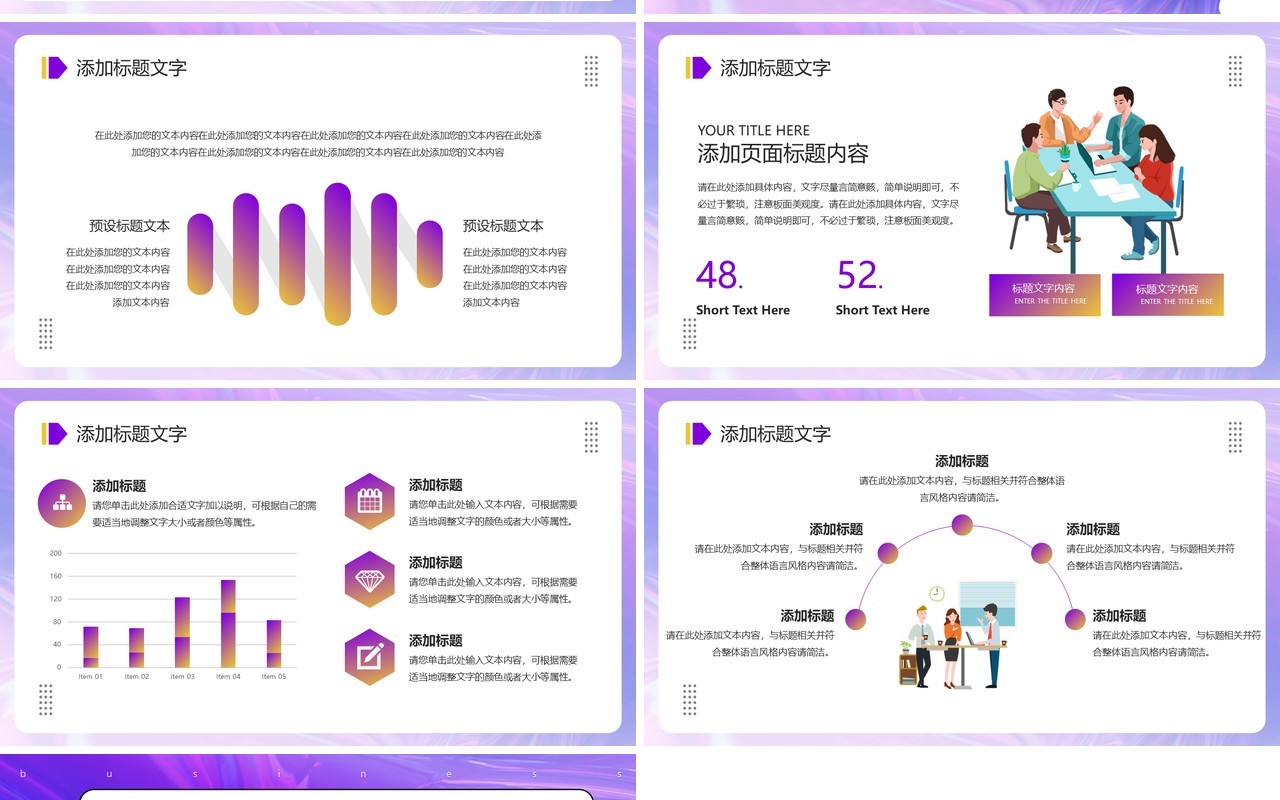The height and width of the screenshot is (800, 1280).
Task: Click the lower-right 添加标题 on the arc slide
Action: pyautogui.click(x=1119, y=616)
